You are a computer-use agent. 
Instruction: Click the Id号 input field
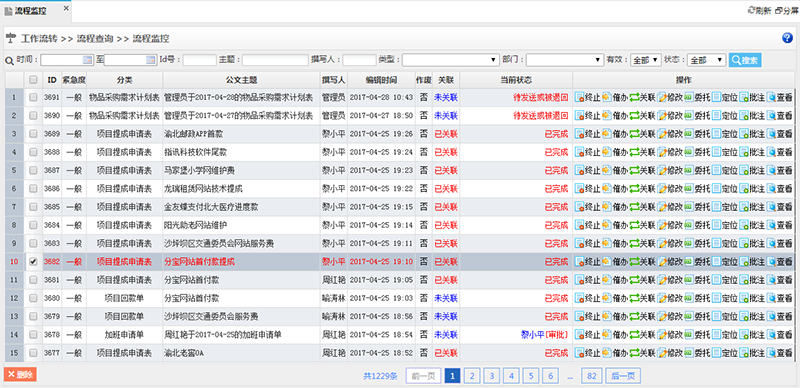pos(199,60)
